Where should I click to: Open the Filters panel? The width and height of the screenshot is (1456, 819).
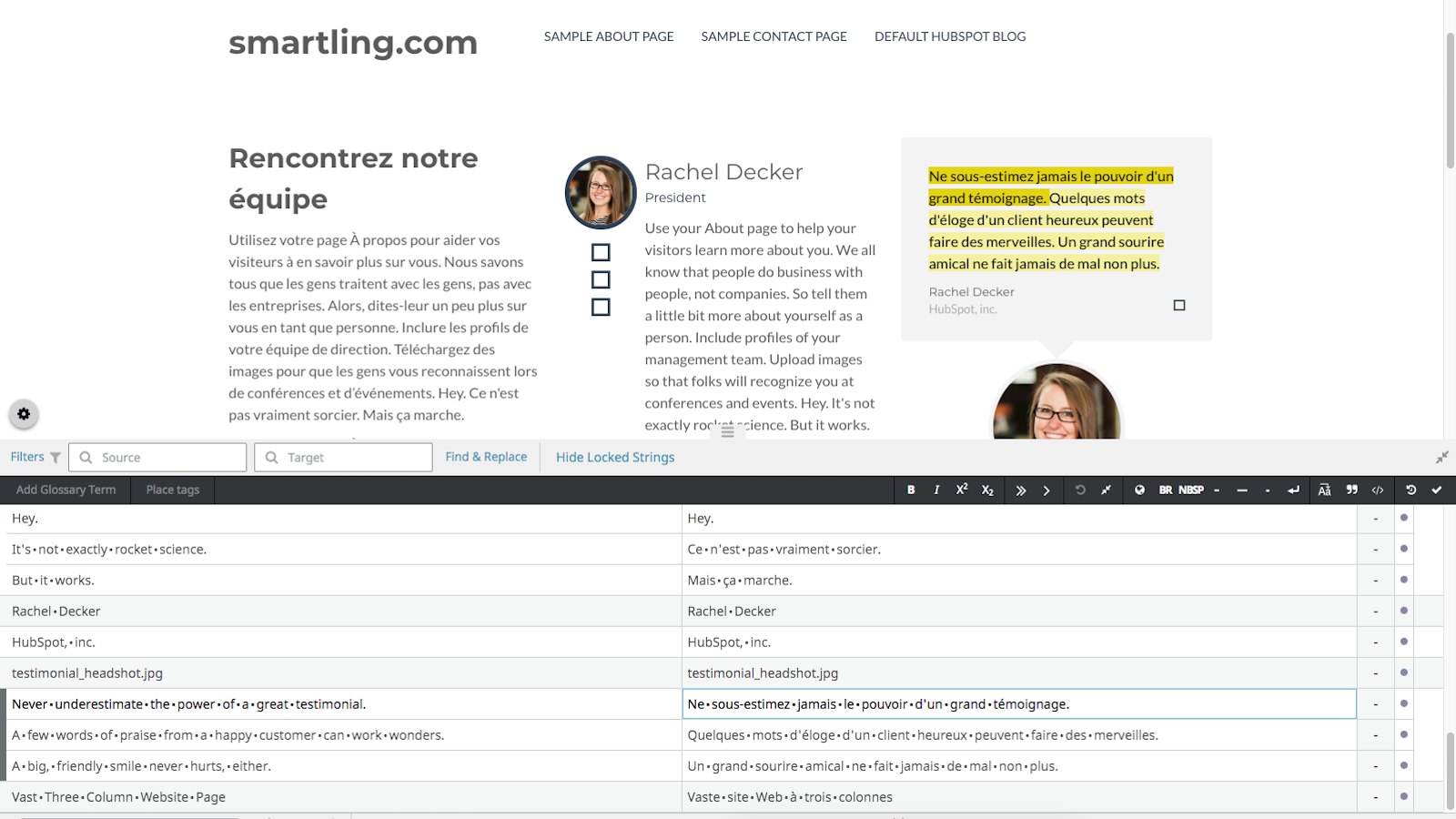34,457
